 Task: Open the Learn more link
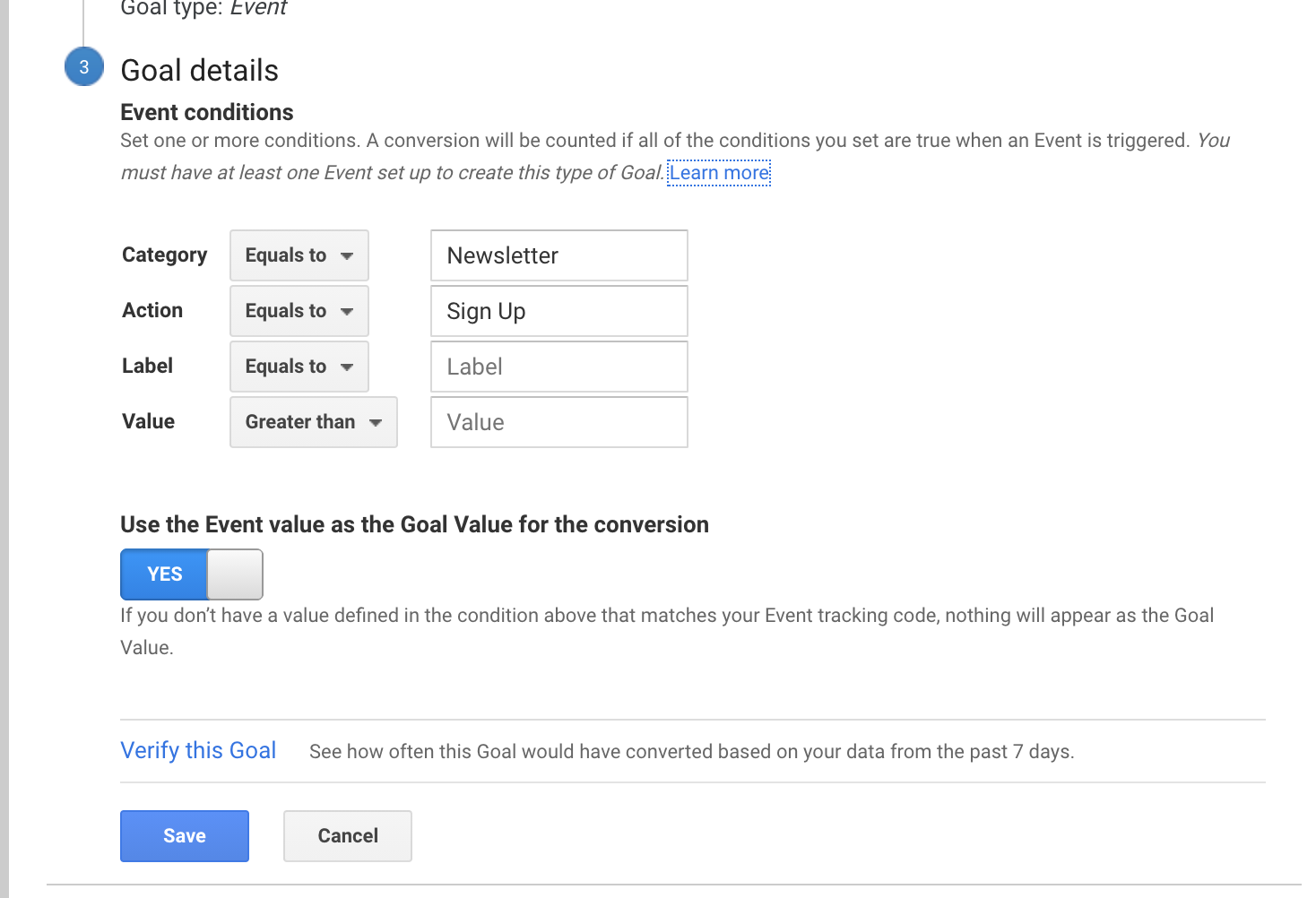coord(719,173)
